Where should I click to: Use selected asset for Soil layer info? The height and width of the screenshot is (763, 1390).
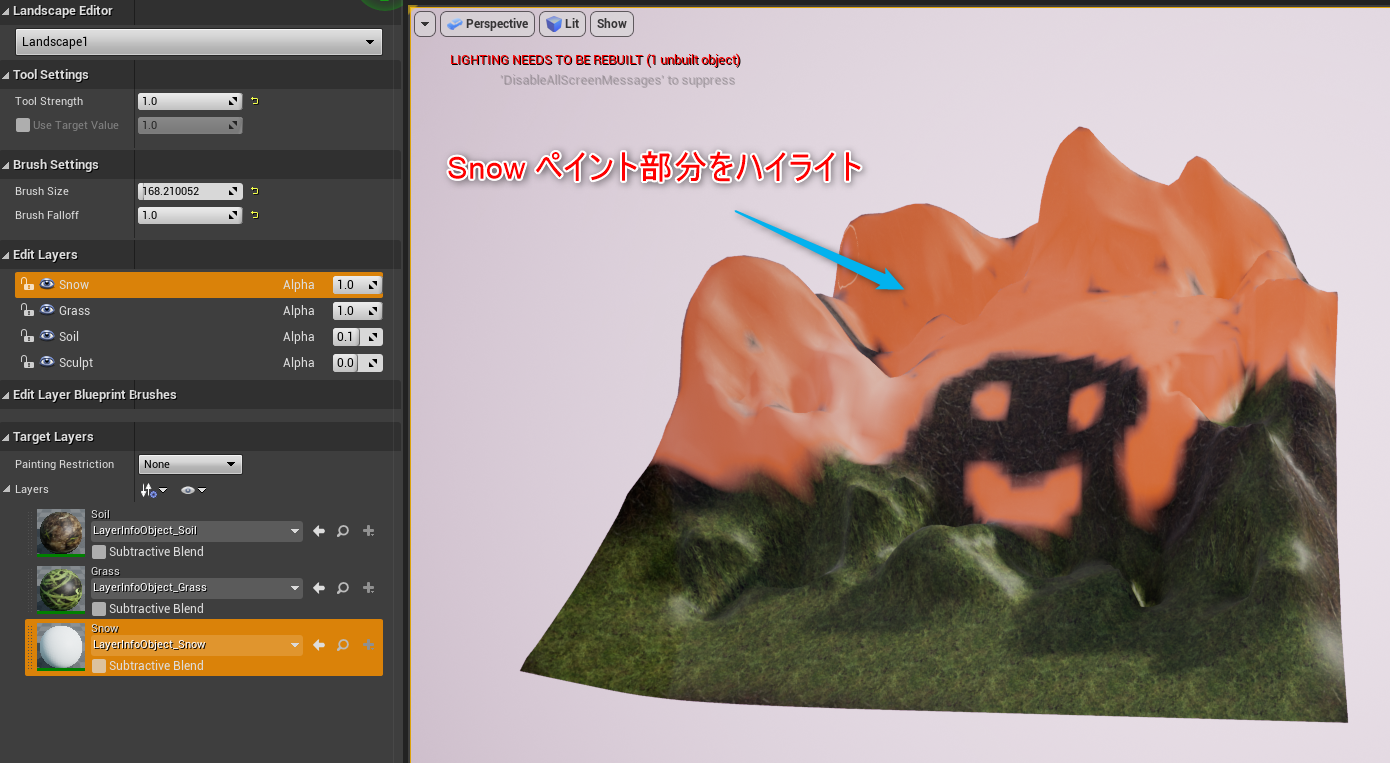319,531
